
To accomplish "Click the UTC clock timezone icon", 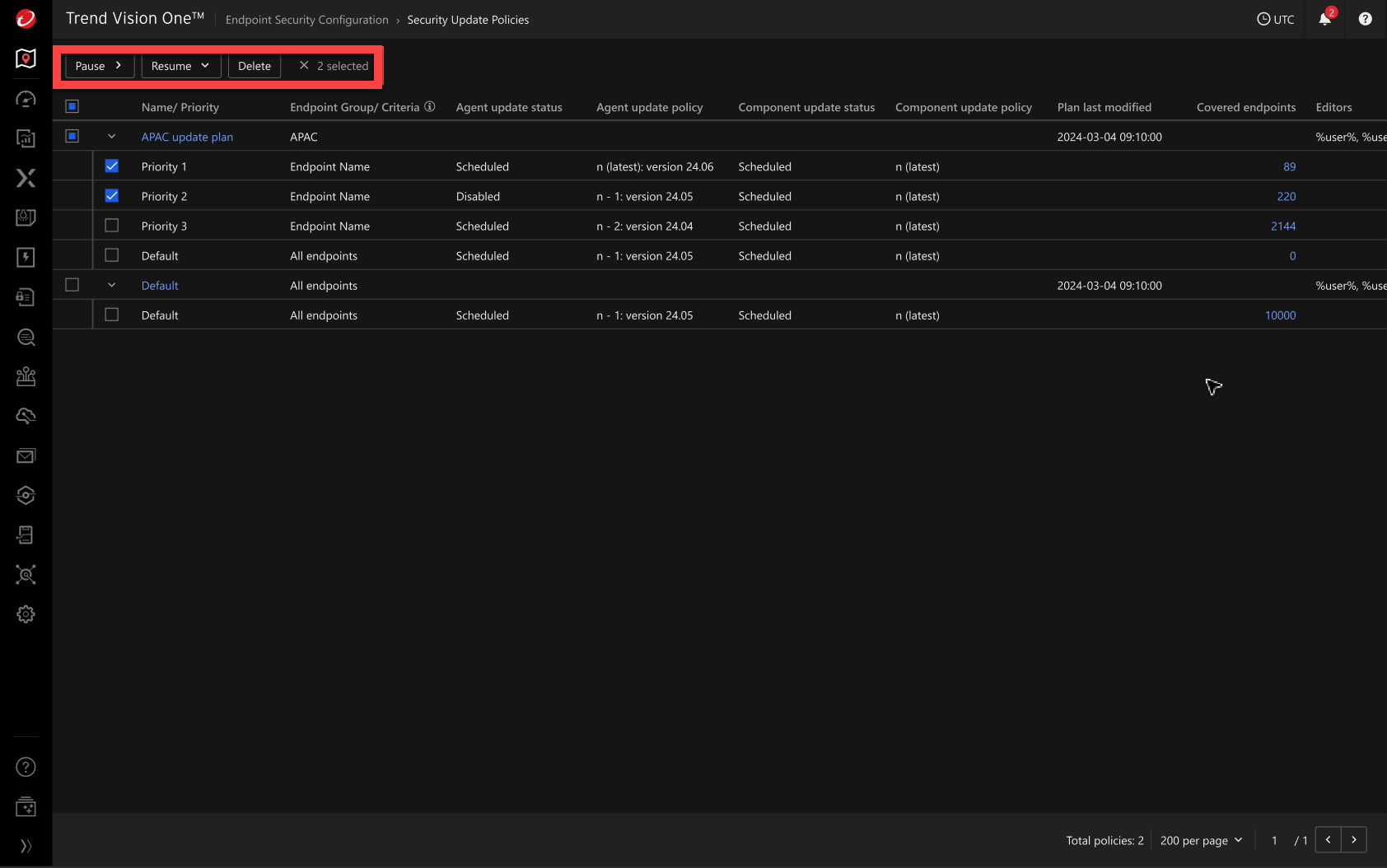I will [x=1263, y=19].
